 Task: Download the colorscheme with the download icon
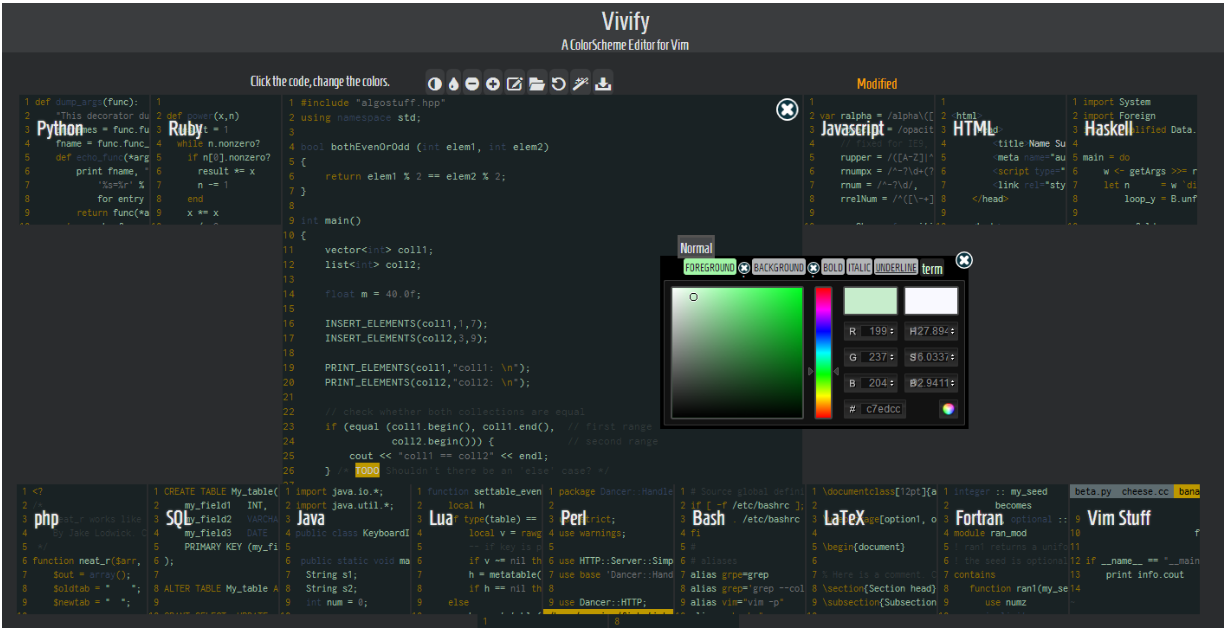[x=603, y=84]
